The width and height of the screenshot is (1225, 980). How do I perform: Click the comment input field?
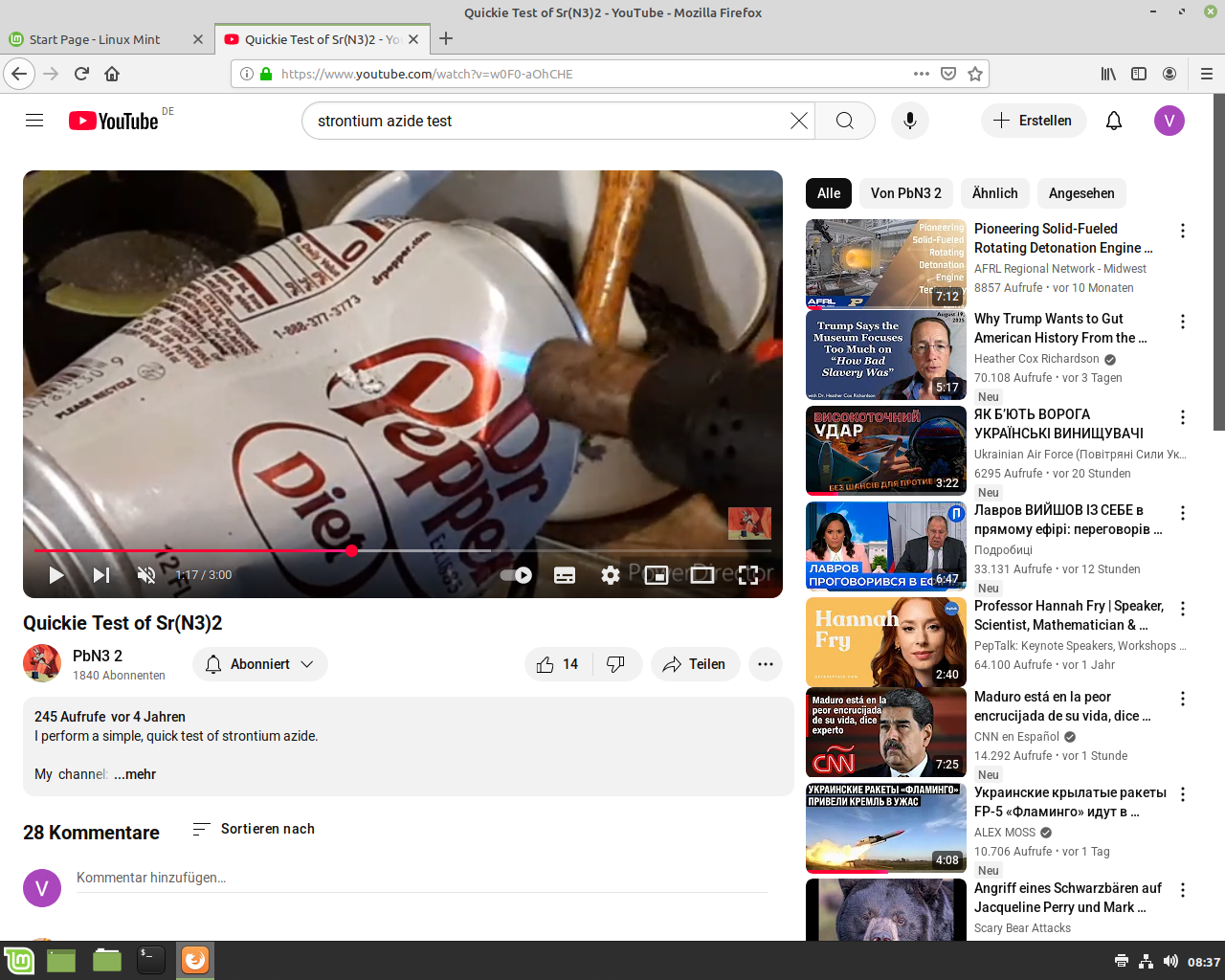(422, 878)
